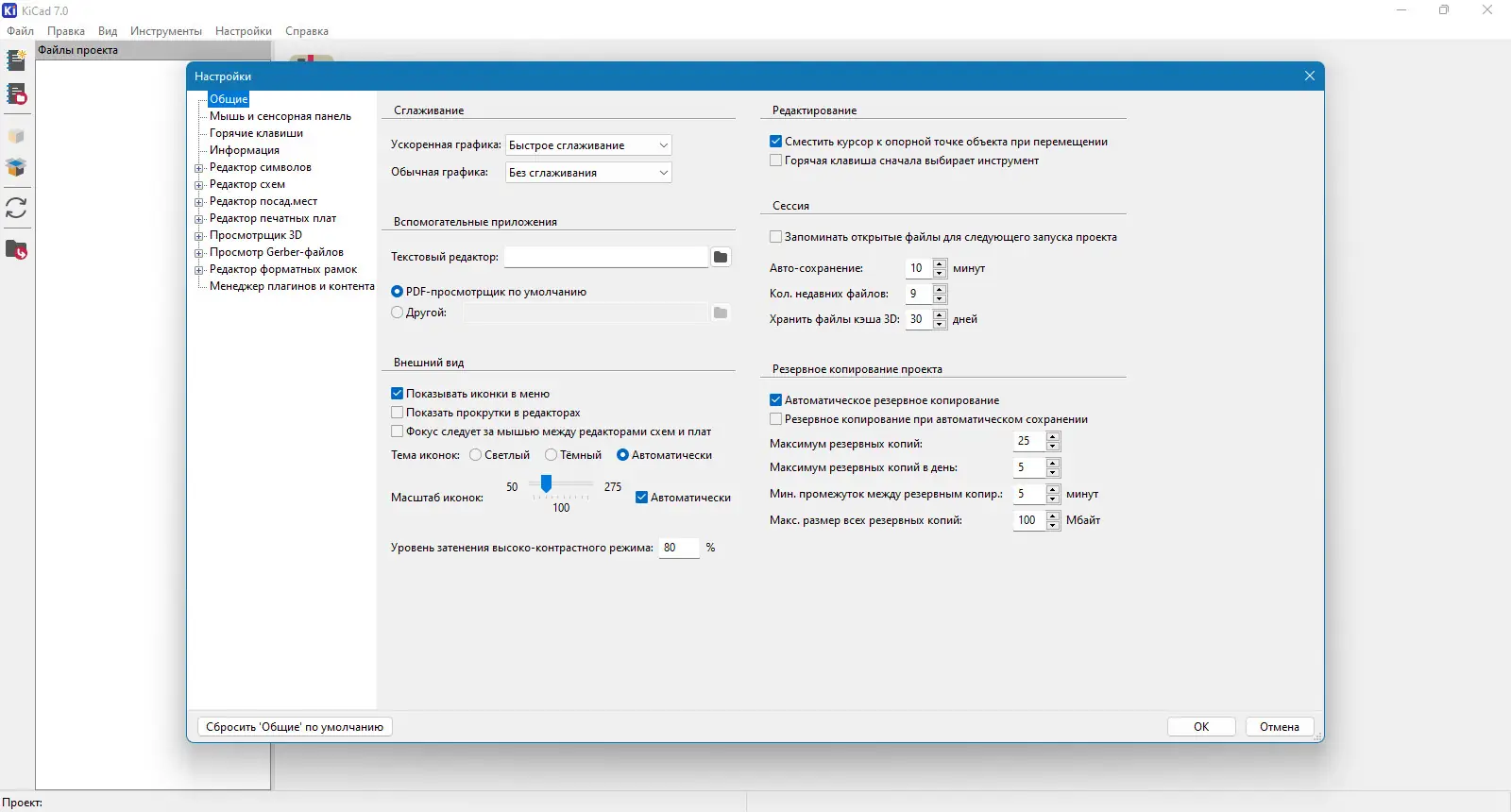The width and height of the screenshot is (1511, 812).
Task: Click the unarchive project open-box icon
Action: point(16,167)
